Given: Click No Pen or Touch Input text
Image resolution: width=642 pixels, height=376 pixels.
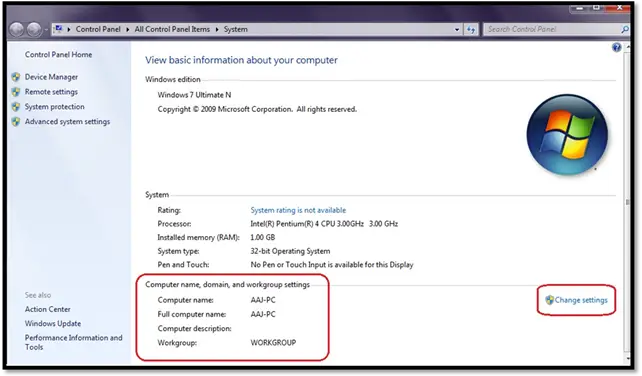Looking at the screenshot, I should pos(332,265).
